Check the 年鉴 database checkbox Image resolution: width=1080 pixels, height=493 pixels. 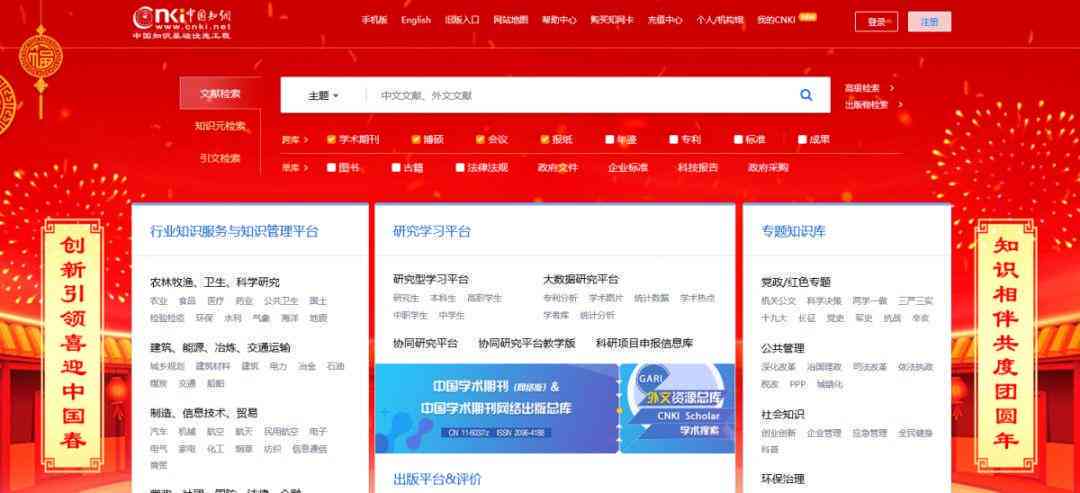[x=610, y=140]
